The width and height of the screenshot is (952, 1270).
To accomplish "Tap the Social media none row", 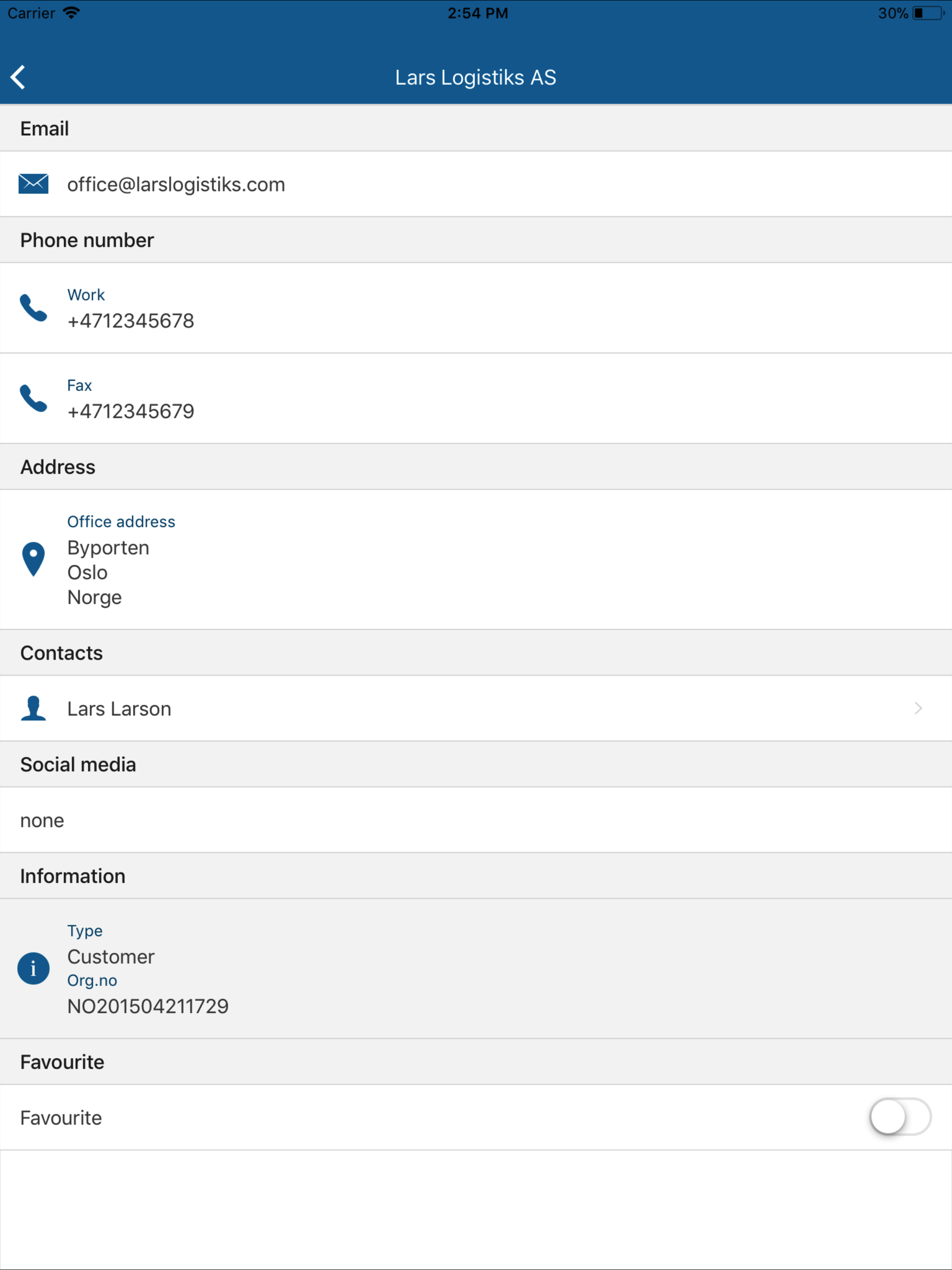I will (476, 820).
